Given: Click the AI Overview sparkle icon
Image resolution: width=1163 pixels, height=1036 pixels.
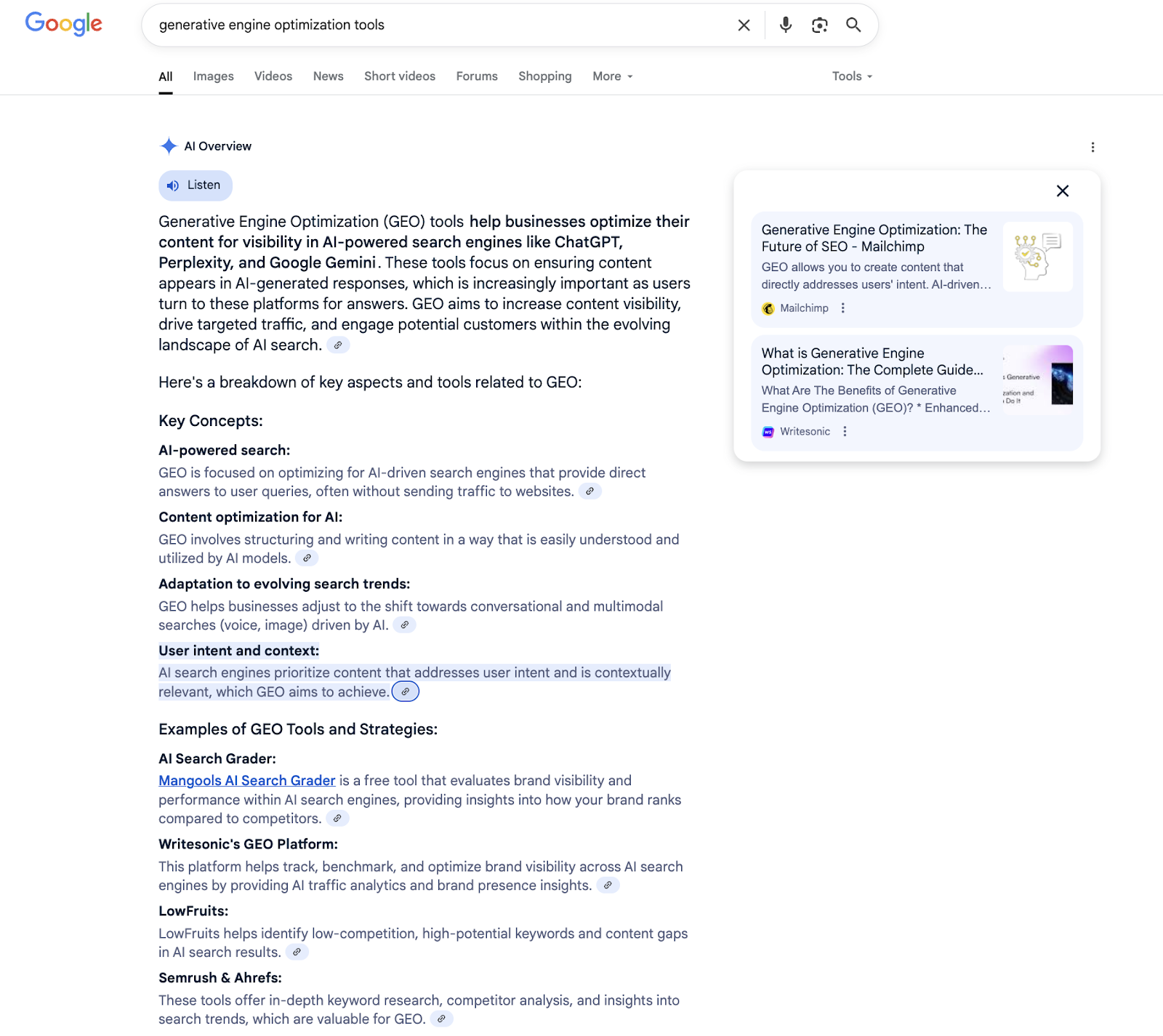Looking at the screenshot, I should [x=169, y=146].
